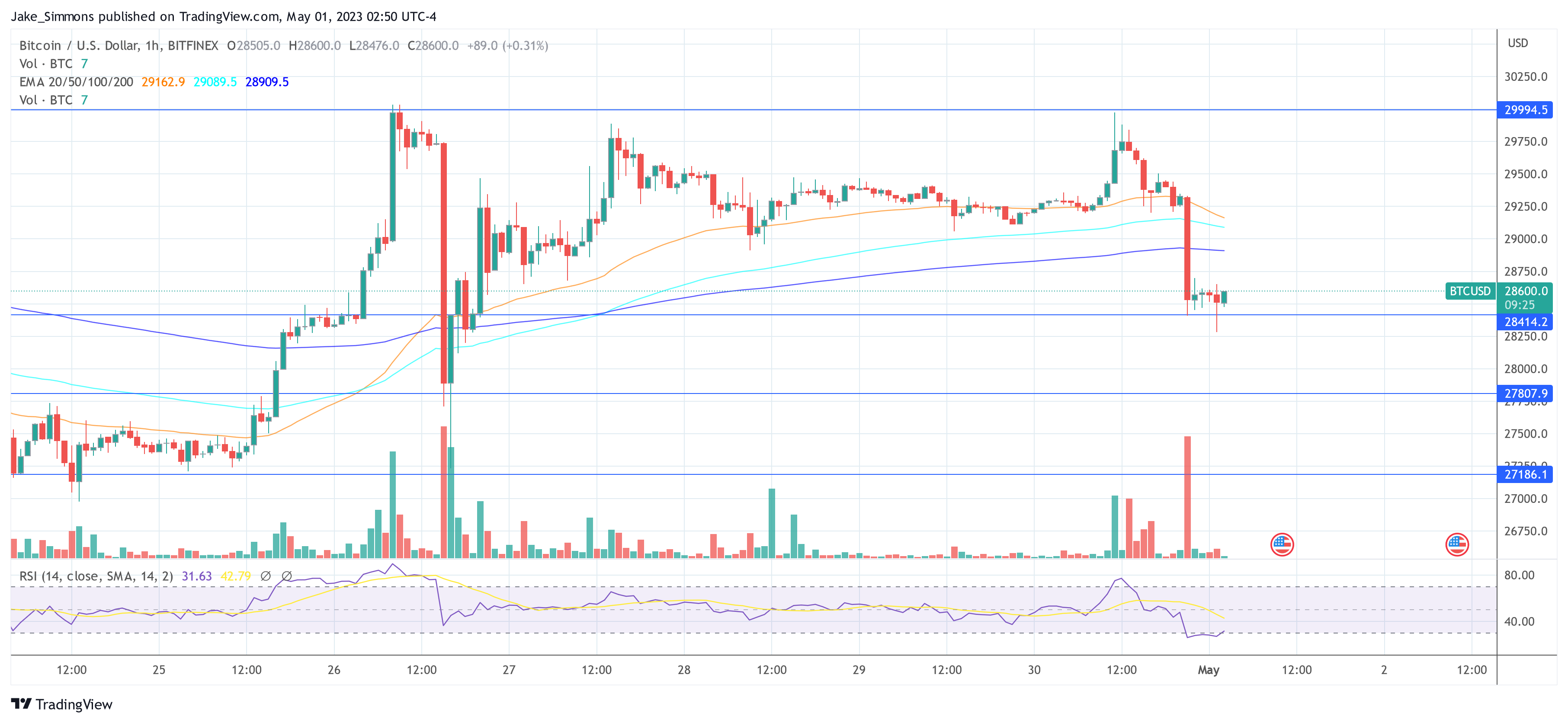Click the 28 date label on time axis

[x=683, y=670]
